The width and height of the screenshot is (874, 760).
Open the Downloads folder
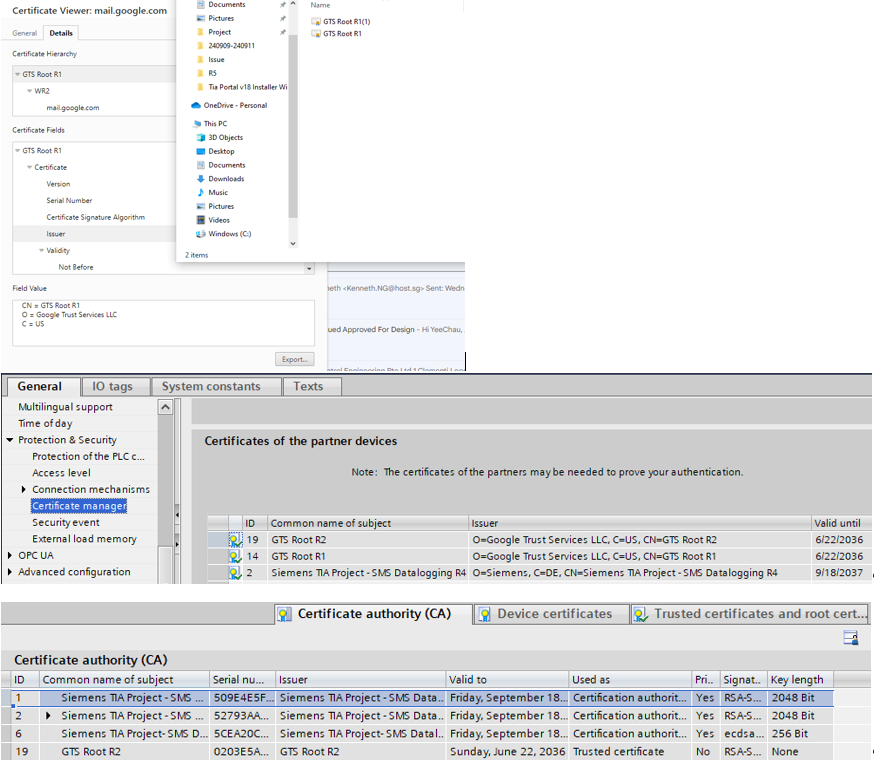pyautogui.click(x=226, y=178)
